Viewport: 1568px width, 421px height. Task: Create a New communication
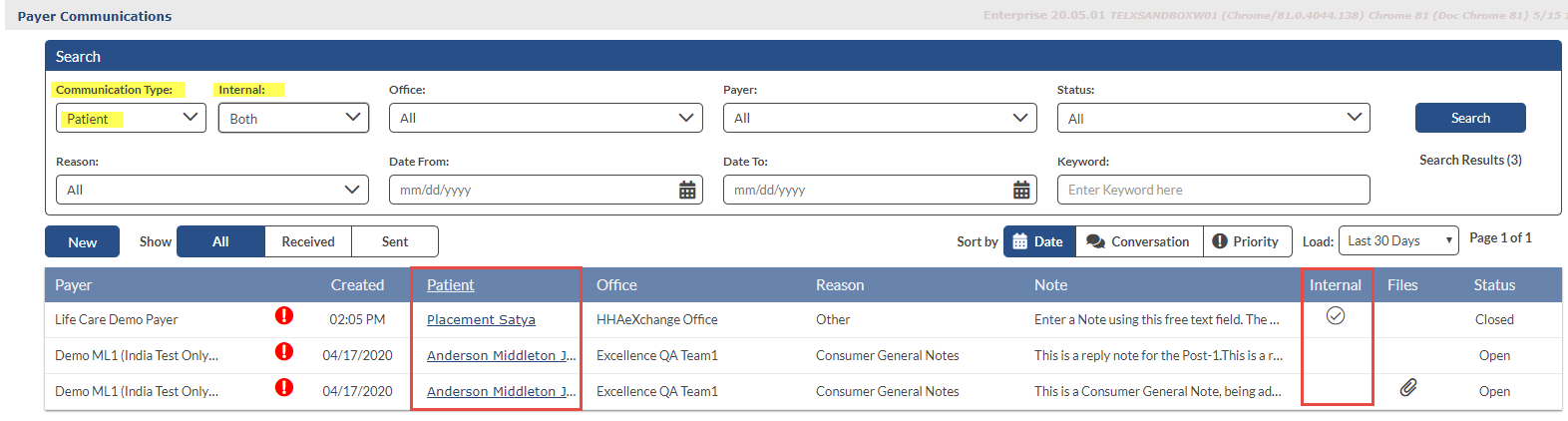coord(82,241)
